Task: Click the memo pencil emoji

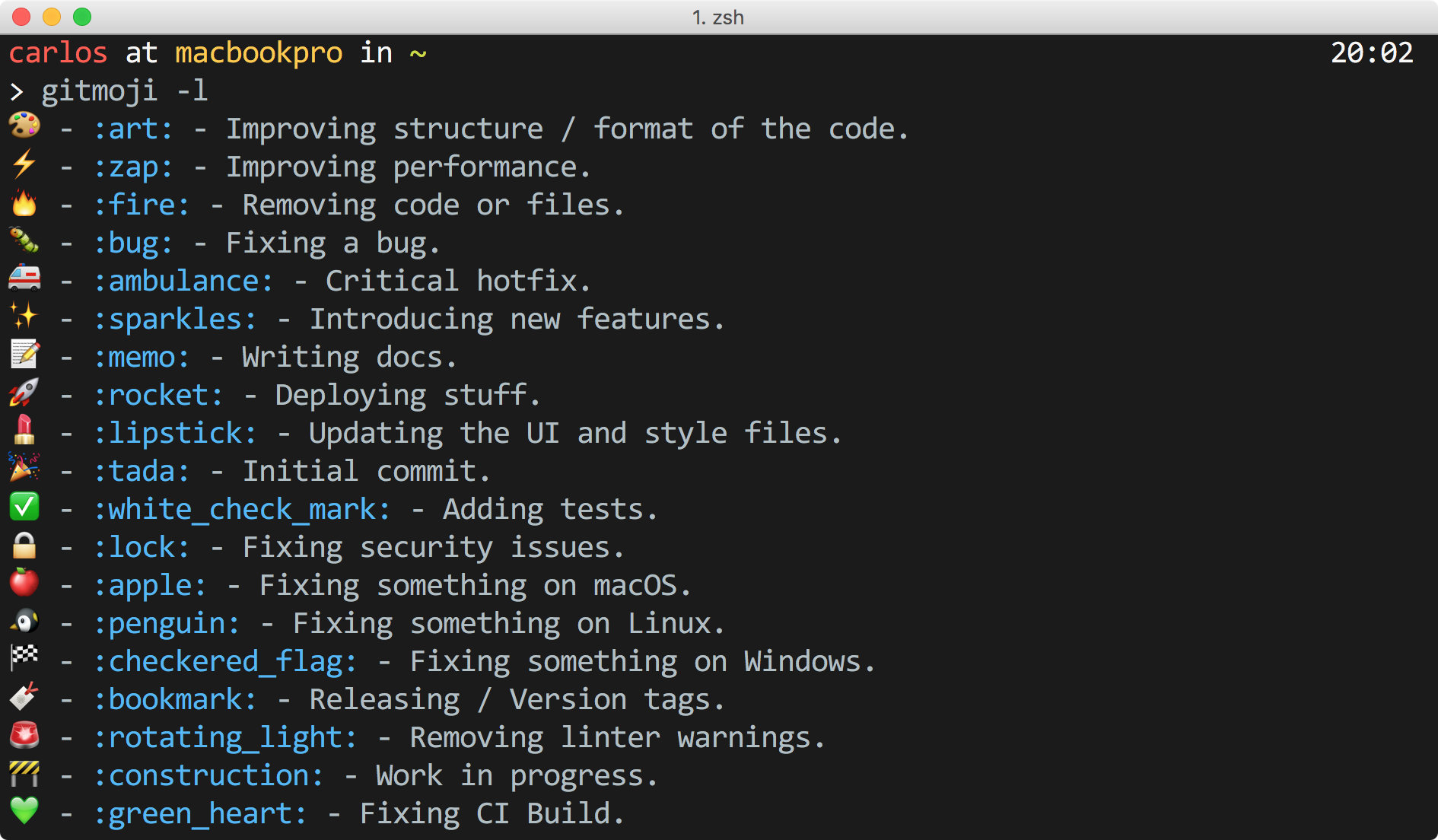Action: pos(24,355)
